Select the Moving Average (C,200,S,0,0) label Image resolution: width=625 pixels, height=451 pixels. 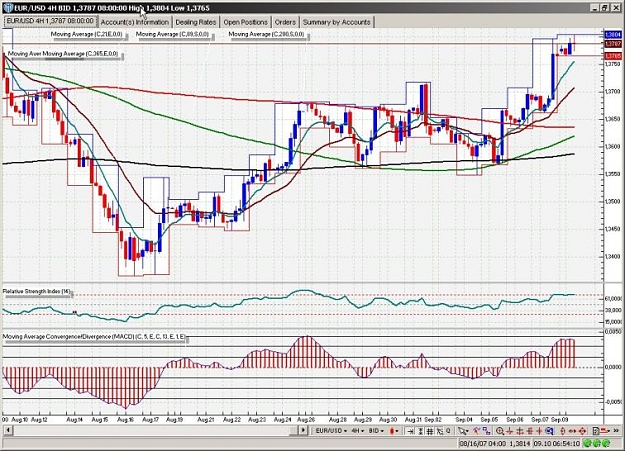tap(266, 34)
